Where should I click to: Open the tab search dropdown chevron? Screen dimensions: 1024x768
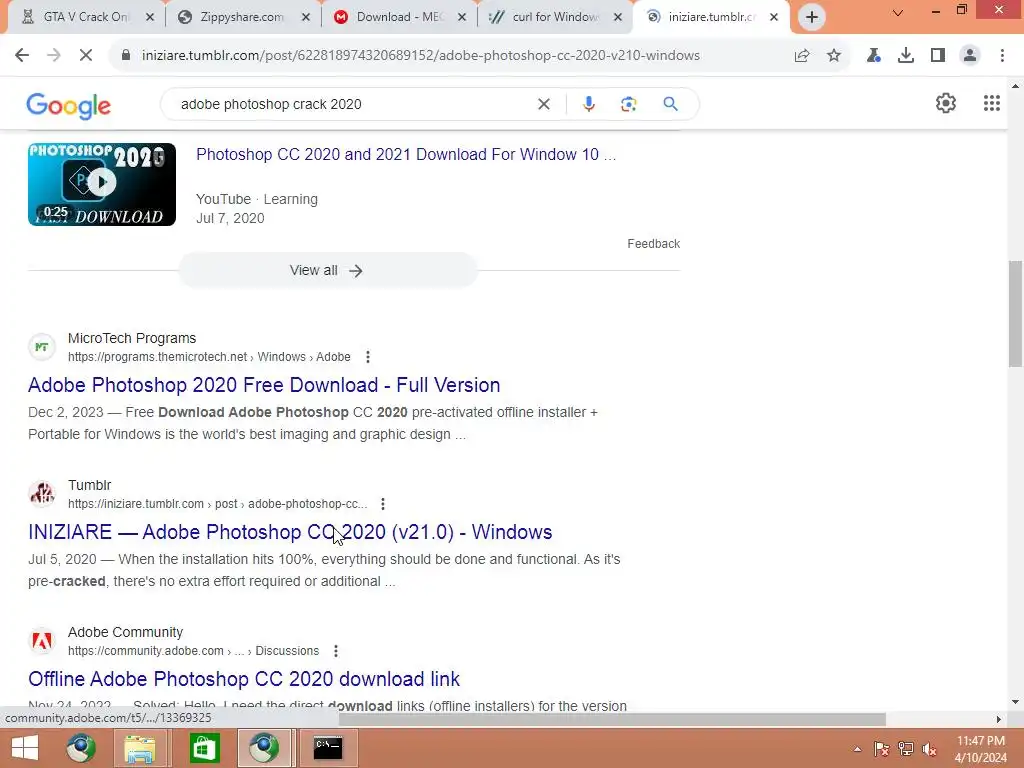pos(898,12)
